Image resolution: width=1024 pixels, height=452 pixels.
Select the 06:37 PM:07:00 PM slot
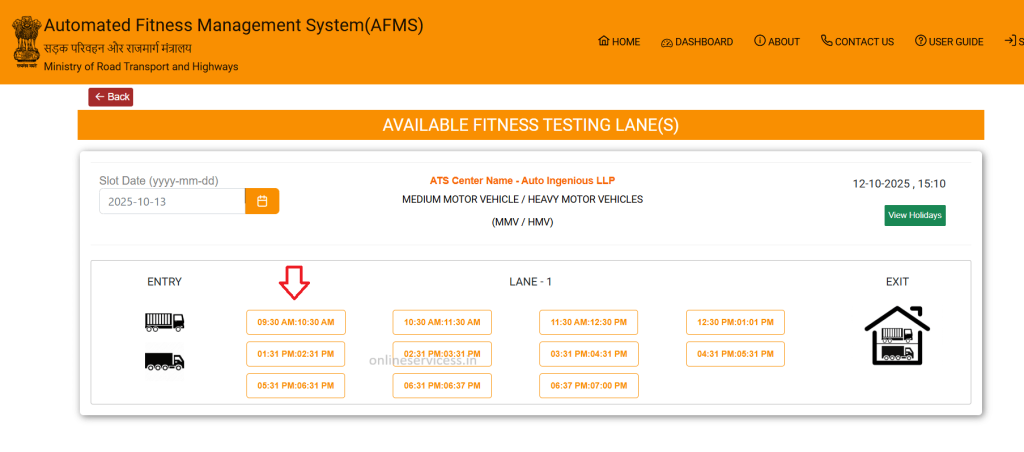pyautogui.click(x=588, y=386)
